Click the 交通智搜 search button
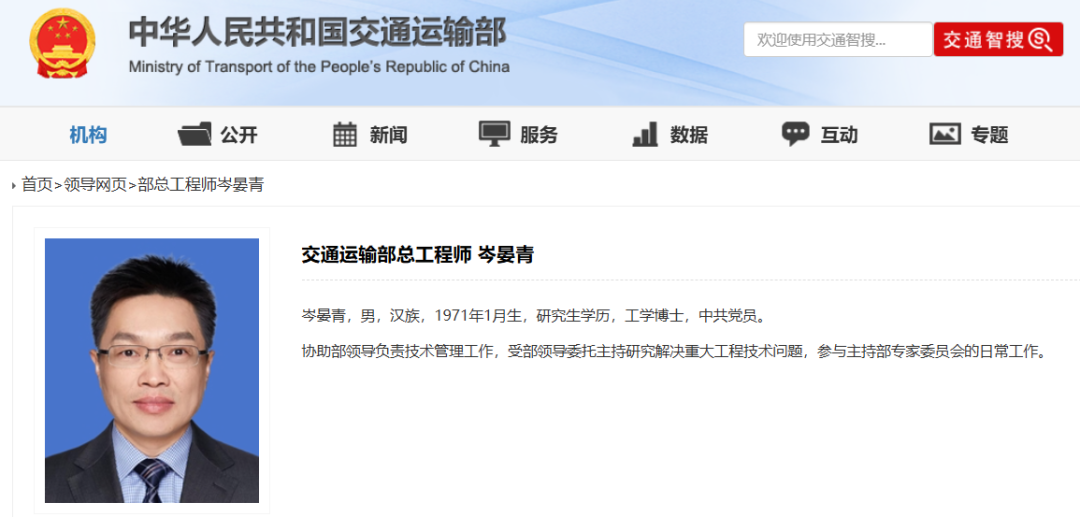The height and width of the screenshot is (517, 1080). pos(998,40)
